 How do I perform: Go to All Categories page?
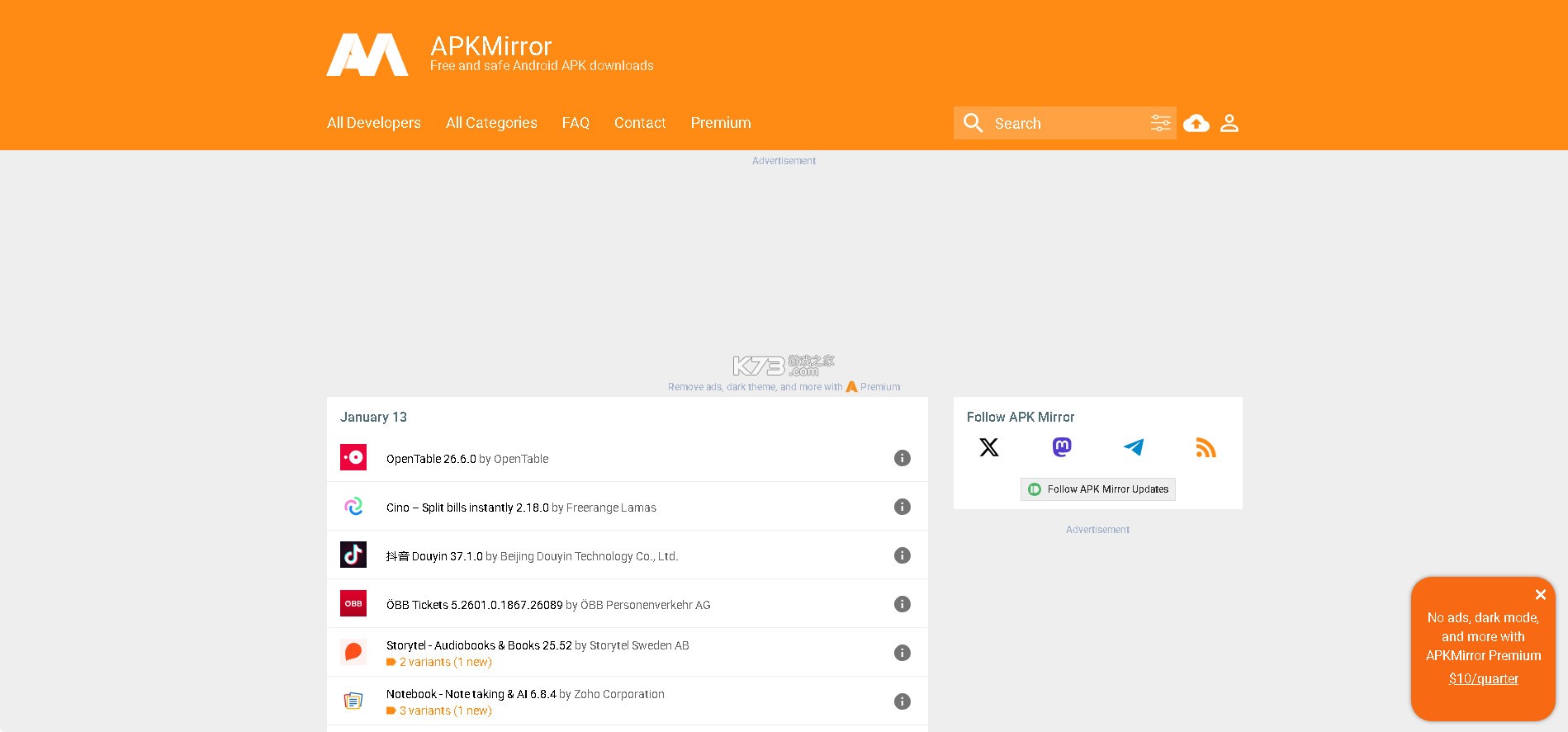point(491,123)
